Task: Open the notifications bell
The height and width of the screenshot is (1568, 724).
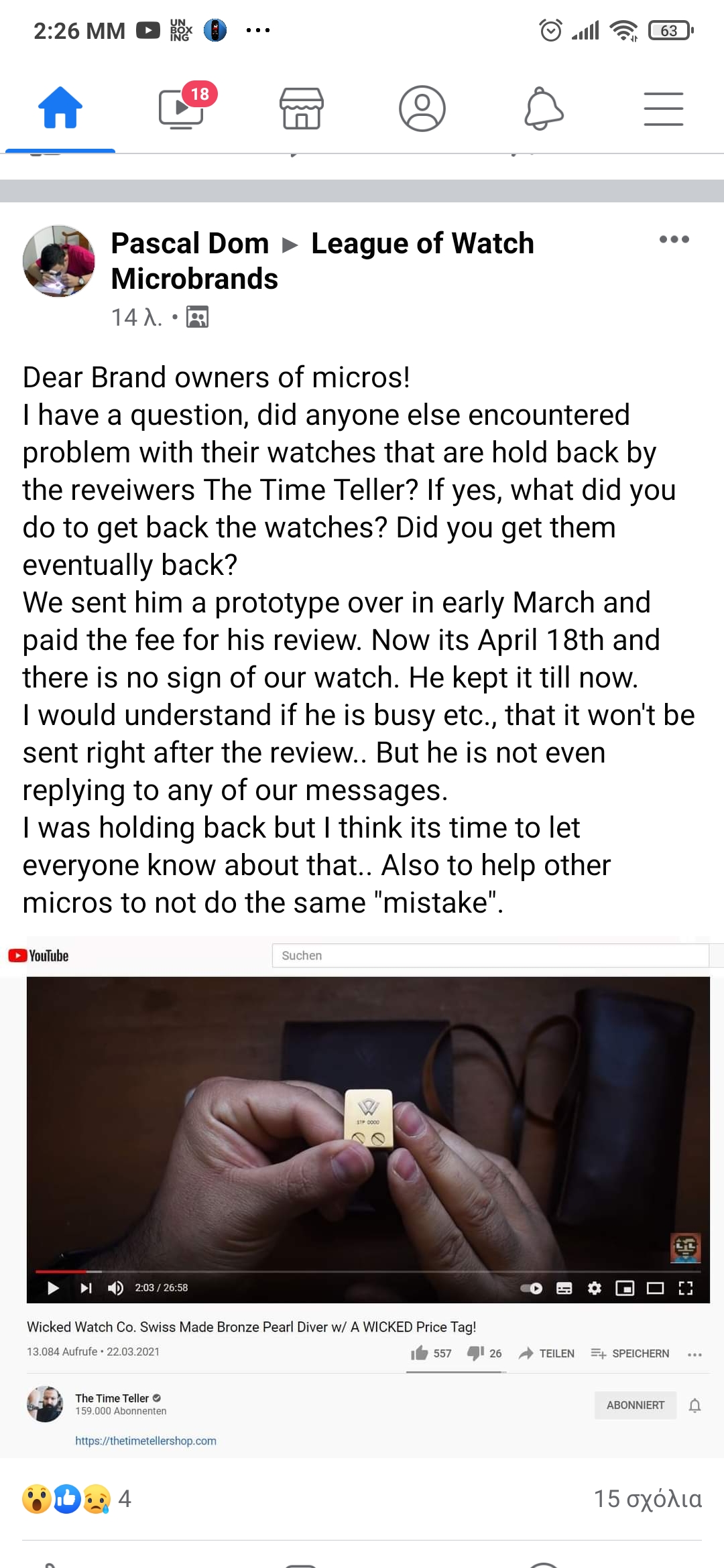Action: 543,108
